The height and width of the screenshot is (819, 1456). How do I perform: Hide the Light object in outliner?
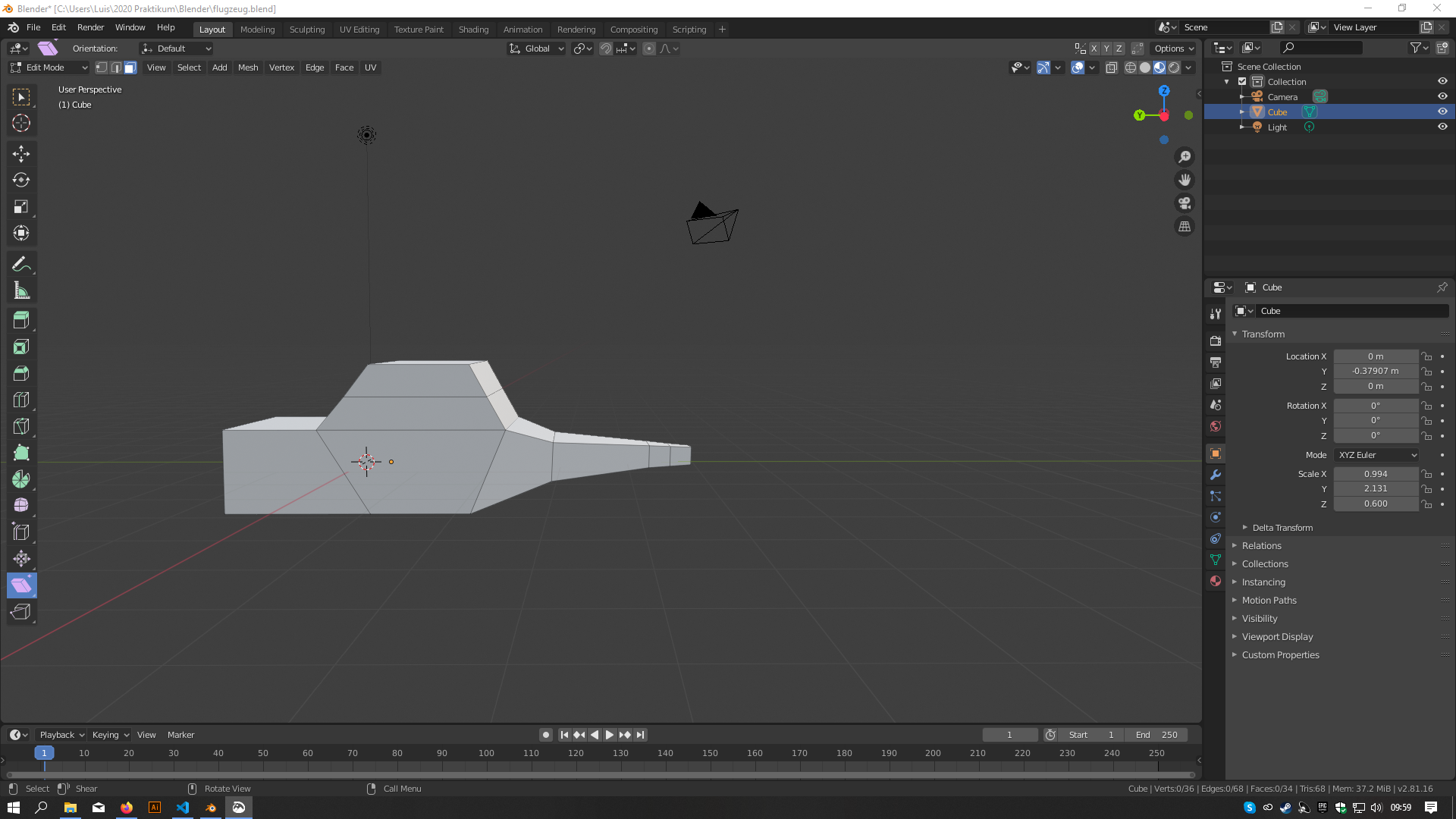pyautogui.click(x=1442, y=127)
